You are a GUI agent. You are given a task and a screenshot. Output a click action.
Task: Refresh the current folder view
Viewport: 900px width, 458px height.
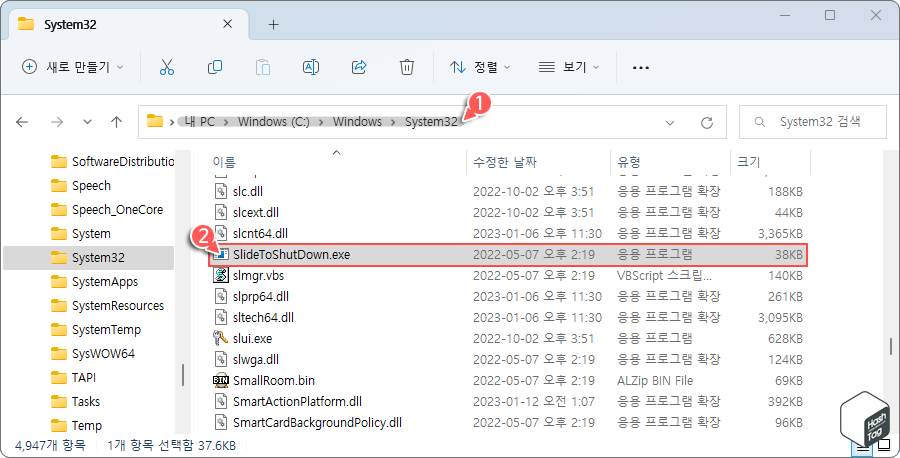[707, 122]
